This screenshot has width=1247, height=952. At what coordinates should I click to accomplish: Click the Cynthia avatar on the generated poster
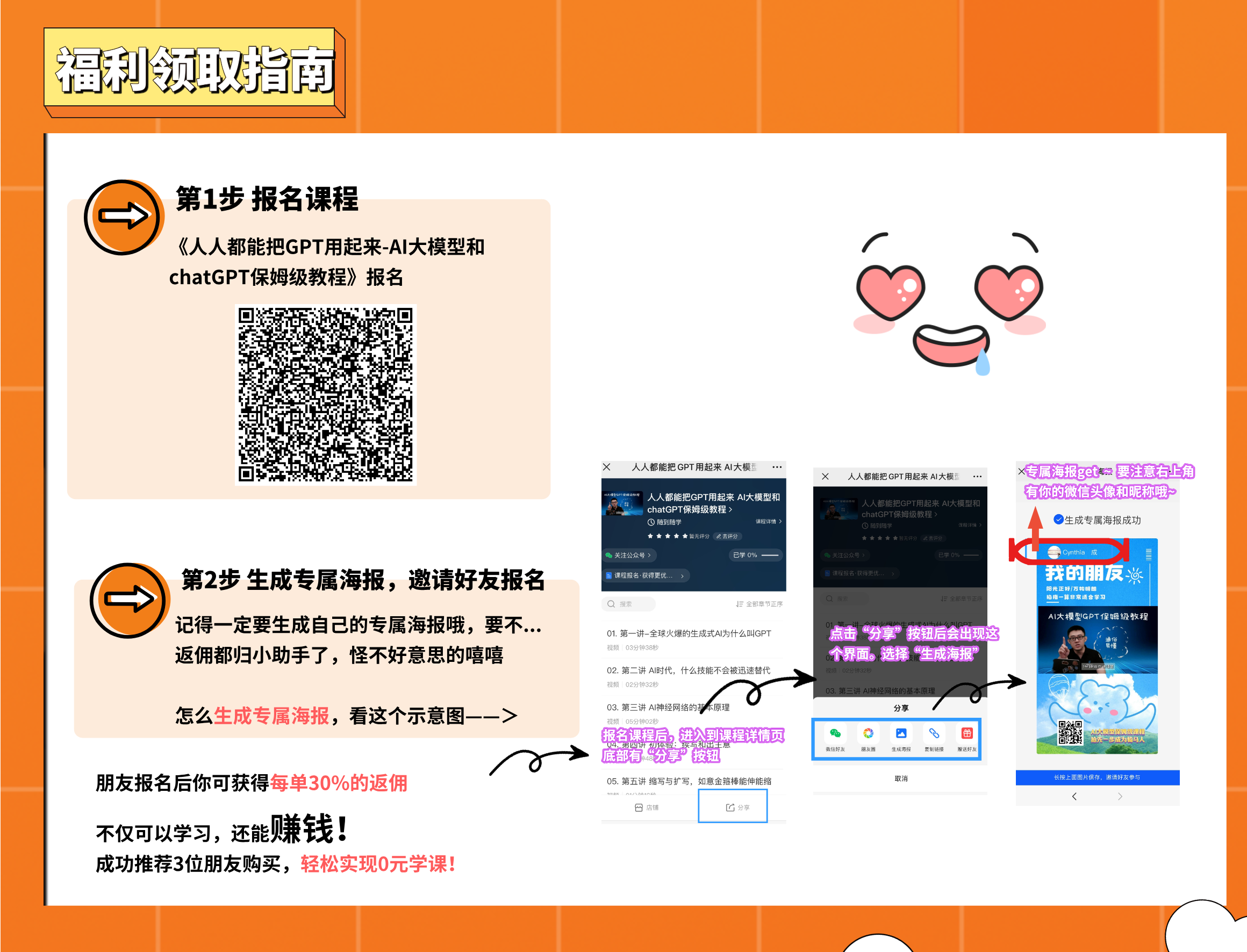point(1053,552)
